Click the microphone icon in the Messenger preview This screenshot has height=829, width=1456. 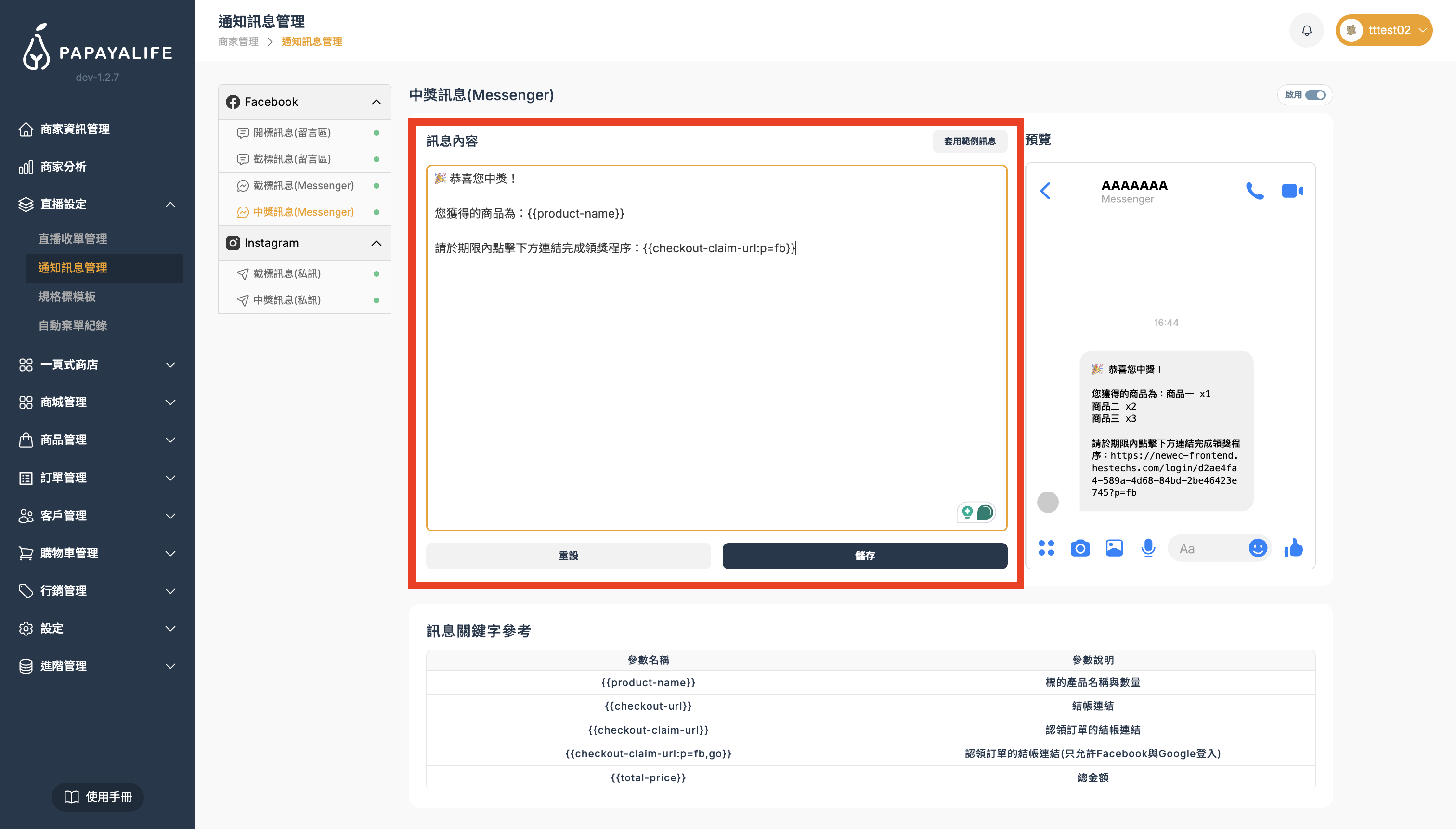pos(1148,548)
